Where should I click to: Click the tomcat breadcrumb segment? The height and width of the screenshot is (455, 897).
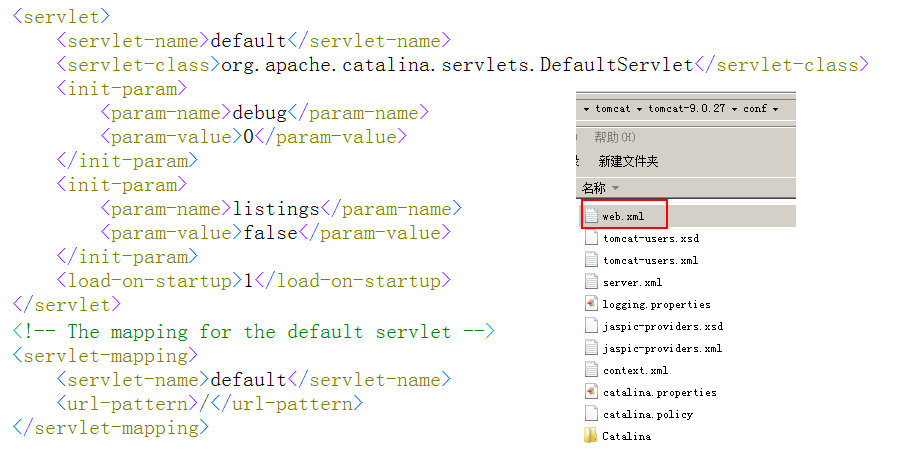pos(612,108)
